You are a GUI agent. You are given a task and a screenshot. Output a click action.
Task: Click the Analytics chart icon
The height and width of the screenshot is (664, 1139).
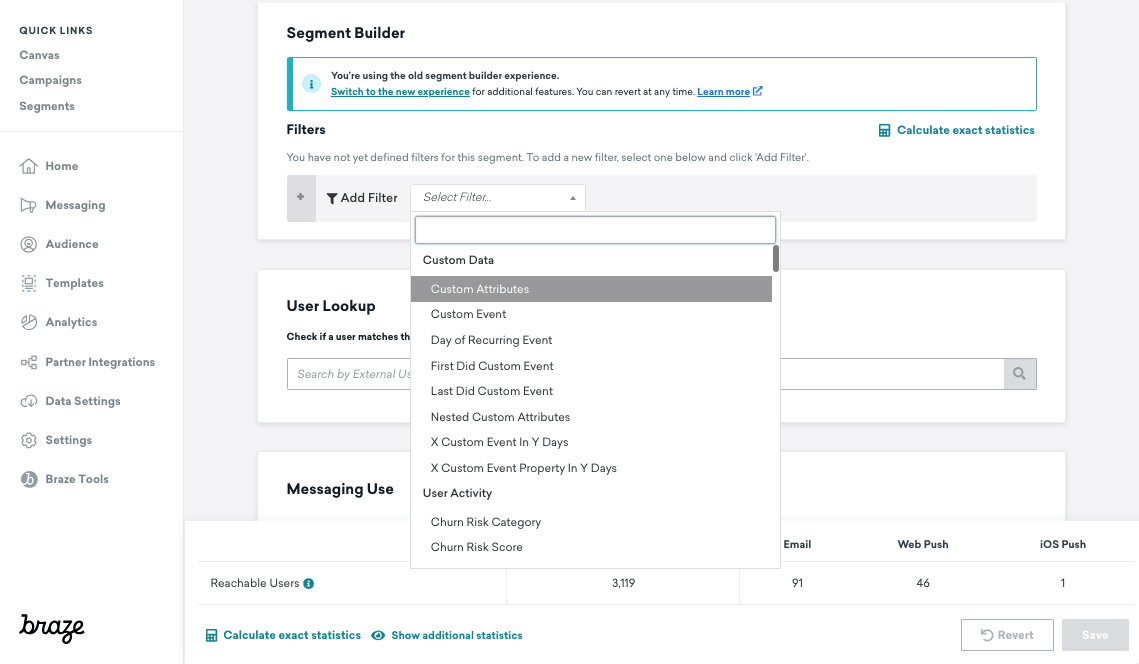pyautogui.click(x=29, y=322)
